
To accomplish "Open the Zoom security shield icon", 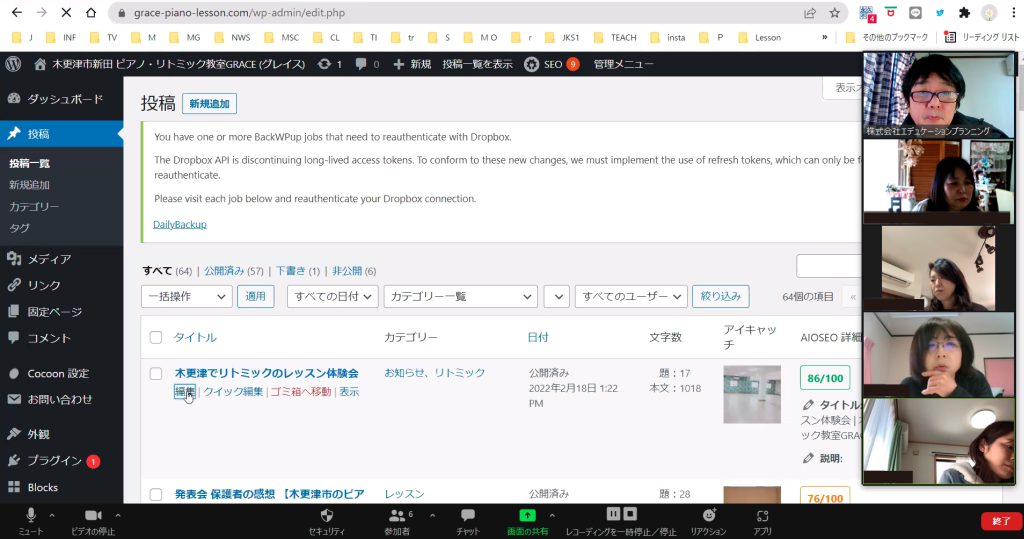I will tap(327, 514).
